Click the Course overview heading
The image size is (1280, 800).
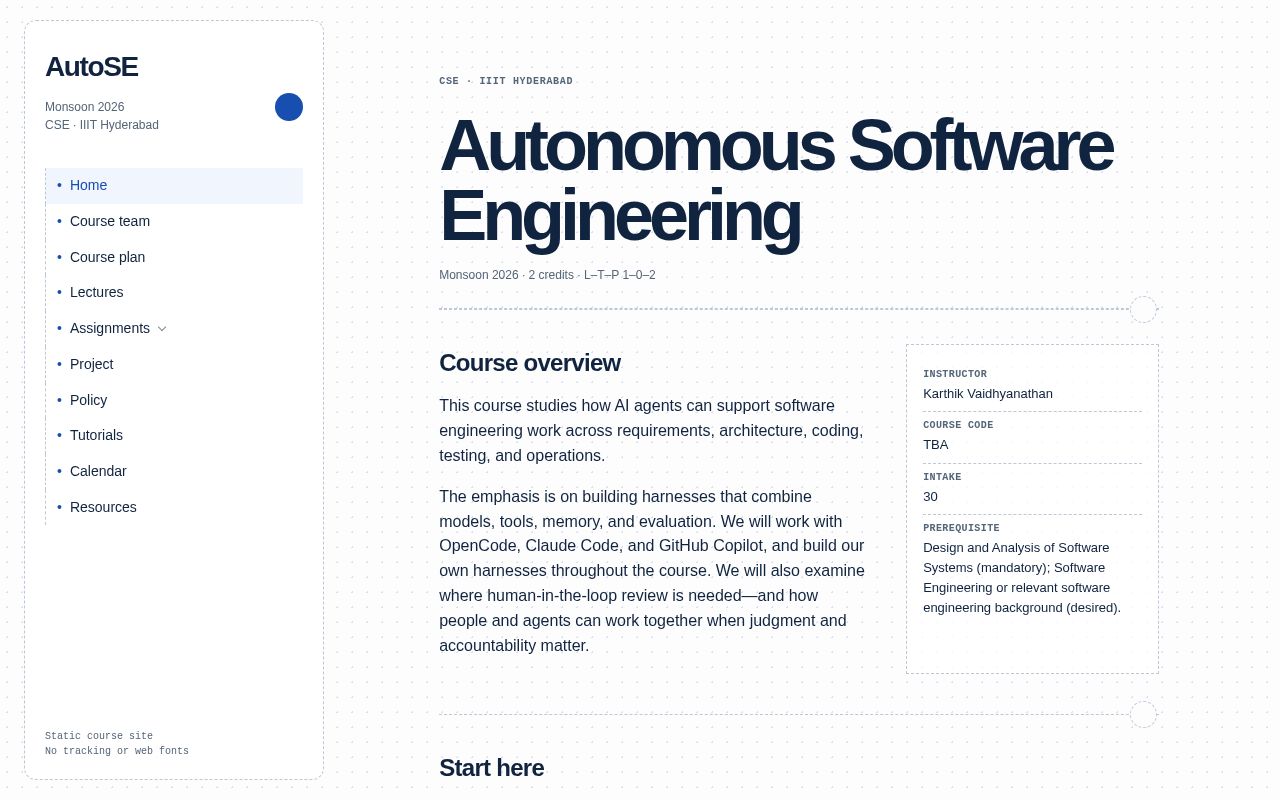529,363
